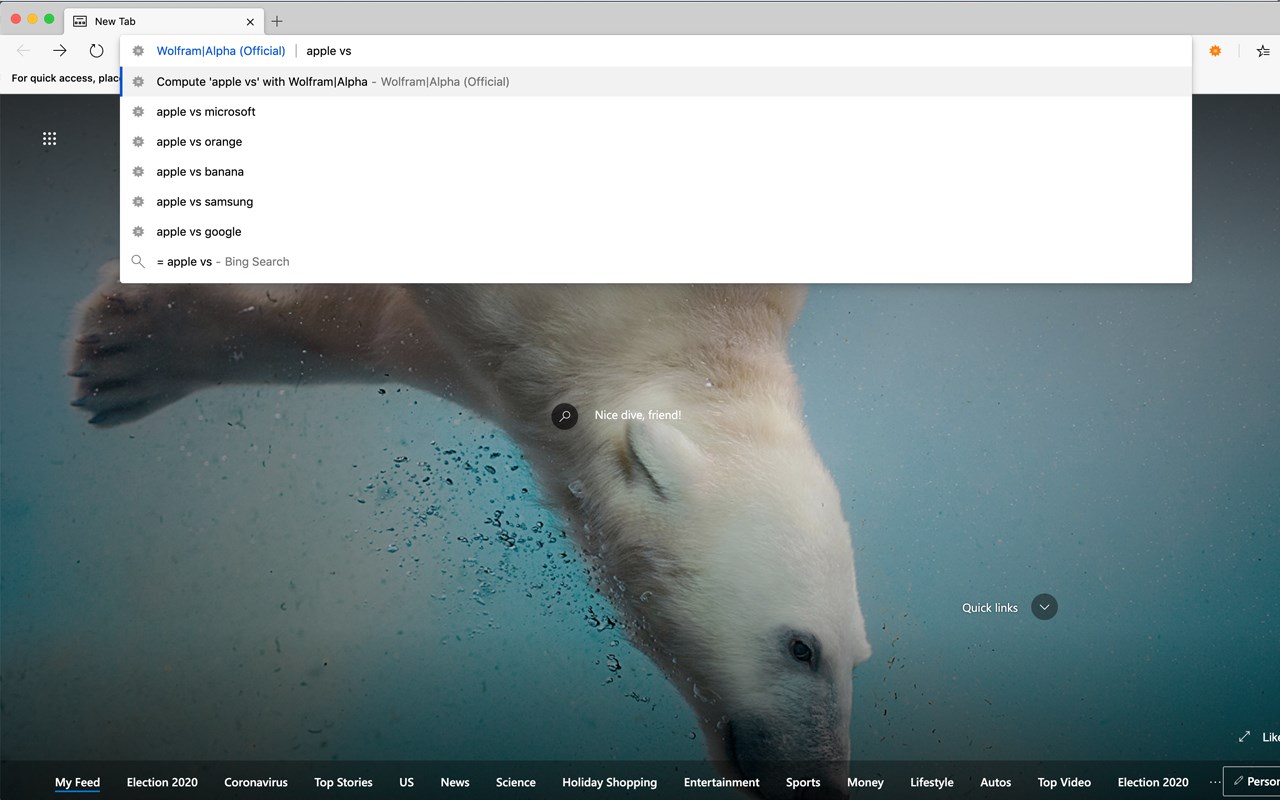The width and height of the screenshot is (1280, 800).
Task: Open the Top Video feed tab
Action: tap(1064, 782)
